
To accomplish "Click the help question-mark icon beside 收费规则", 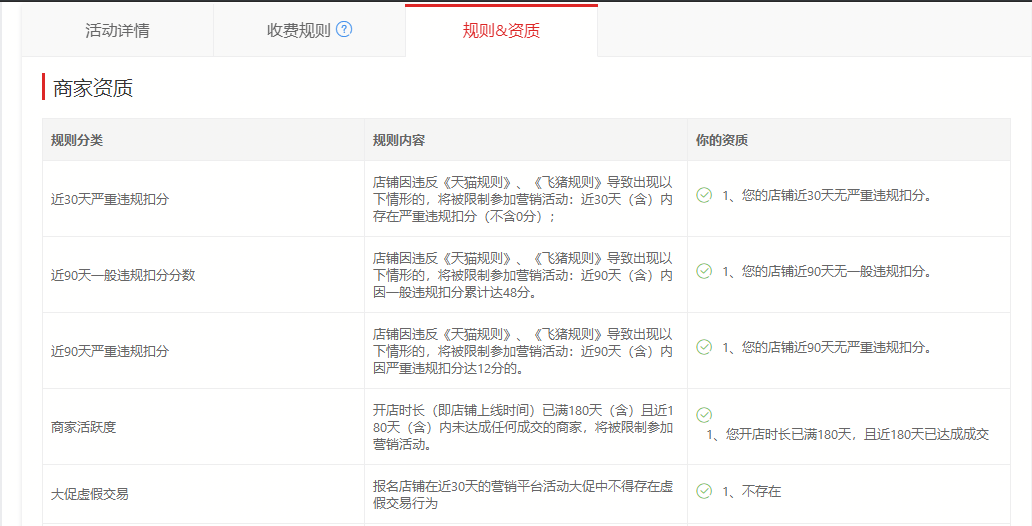I will (344, 29).
